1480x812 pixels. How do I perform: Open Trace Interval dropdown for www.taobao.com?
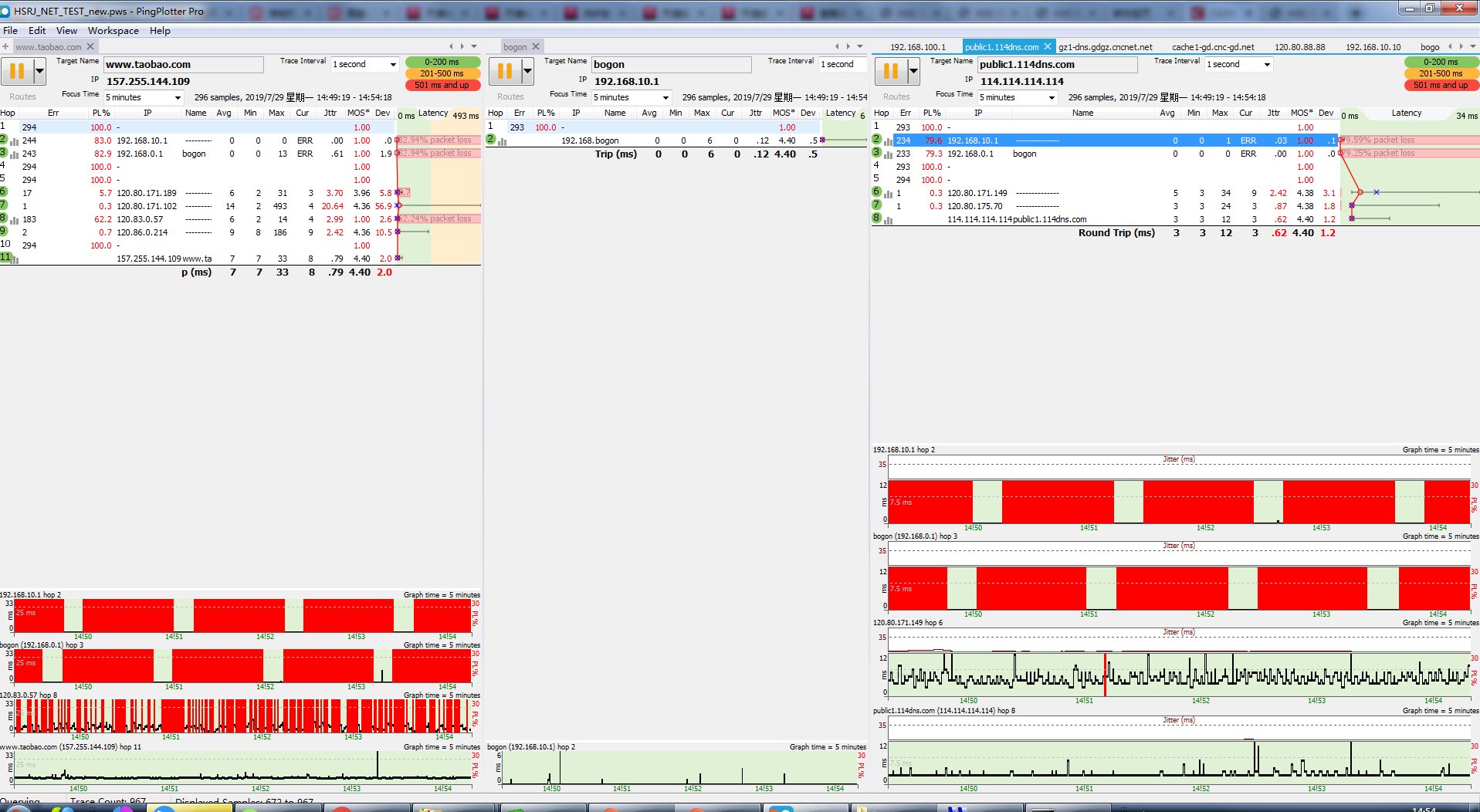pyautogui.click(x=393, y=65)
